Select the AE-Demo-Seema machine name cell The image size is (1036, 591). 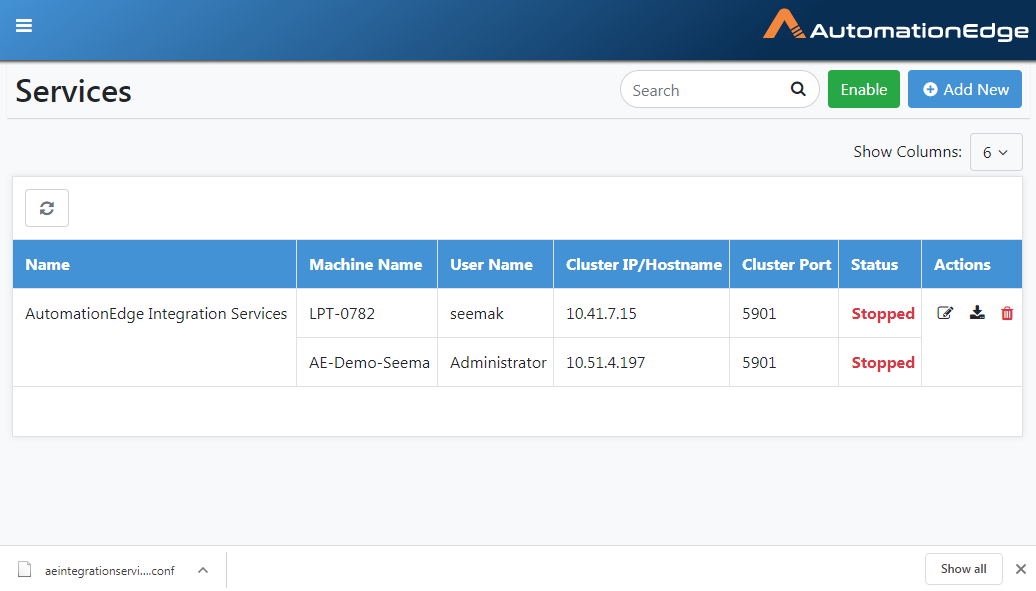(x=369, y=362)
